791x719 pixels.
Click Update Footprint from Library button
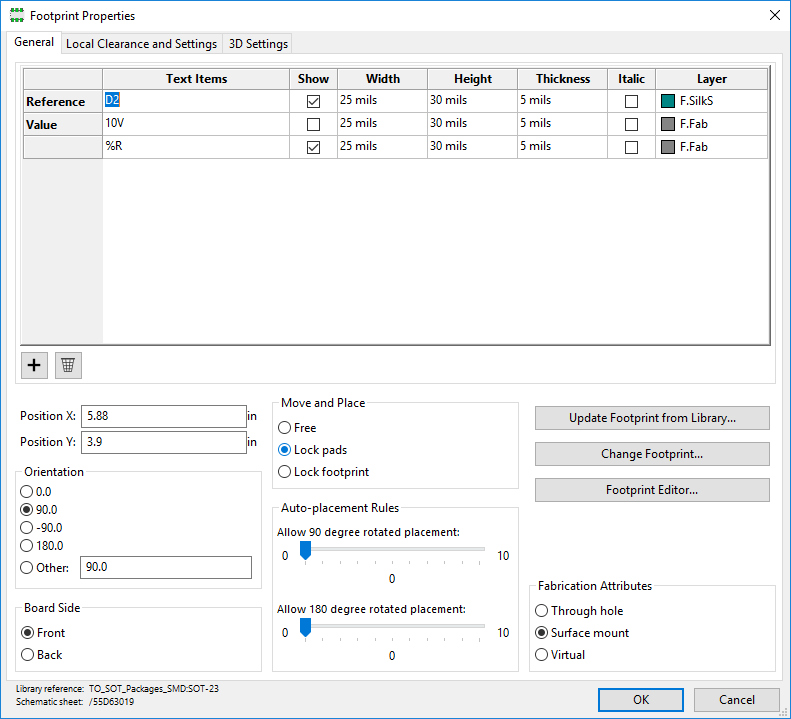652,418
